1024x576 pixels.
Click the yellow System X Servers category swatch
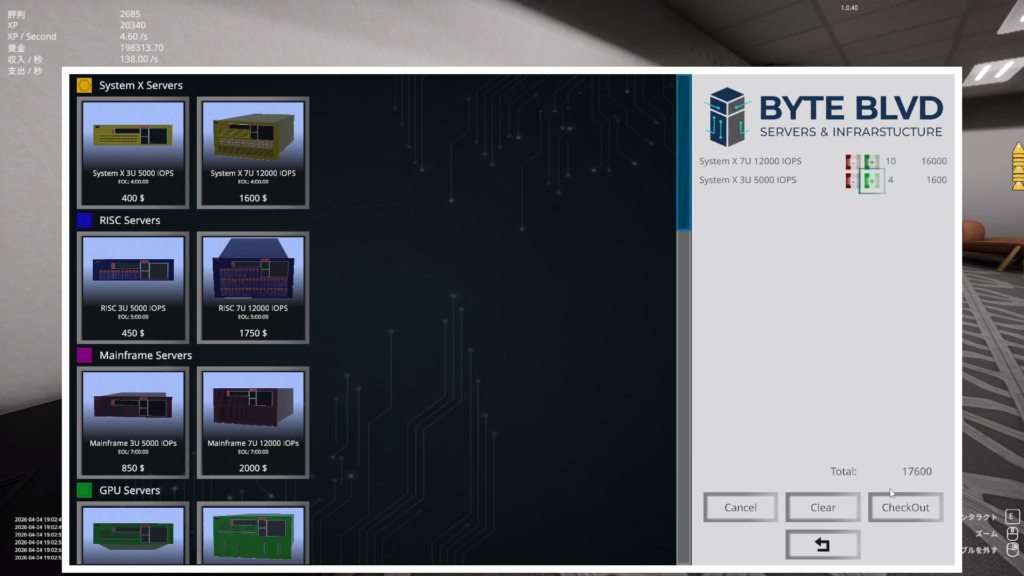coord(84,85)
